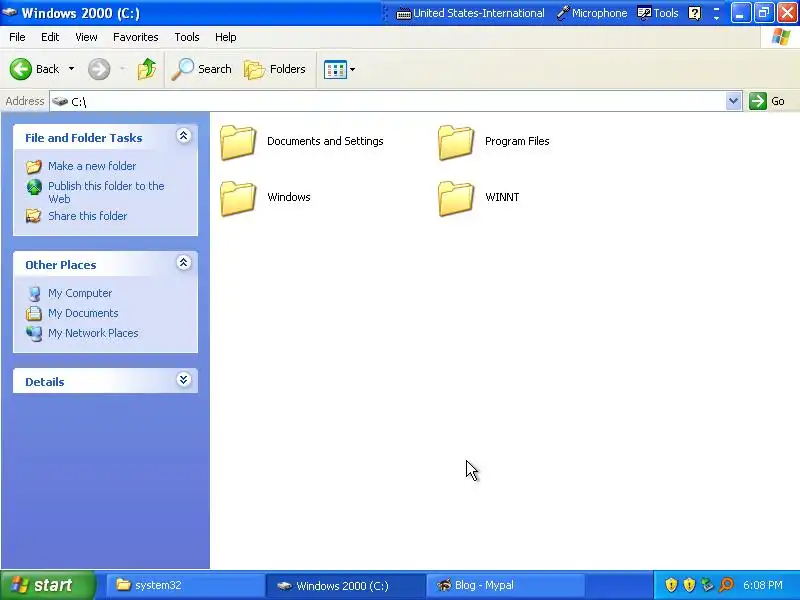The width and height of the screenshot is (800, 600).
Task: Switch to Windows 2000 (C:) taskbar button
Action: [345, 586]
